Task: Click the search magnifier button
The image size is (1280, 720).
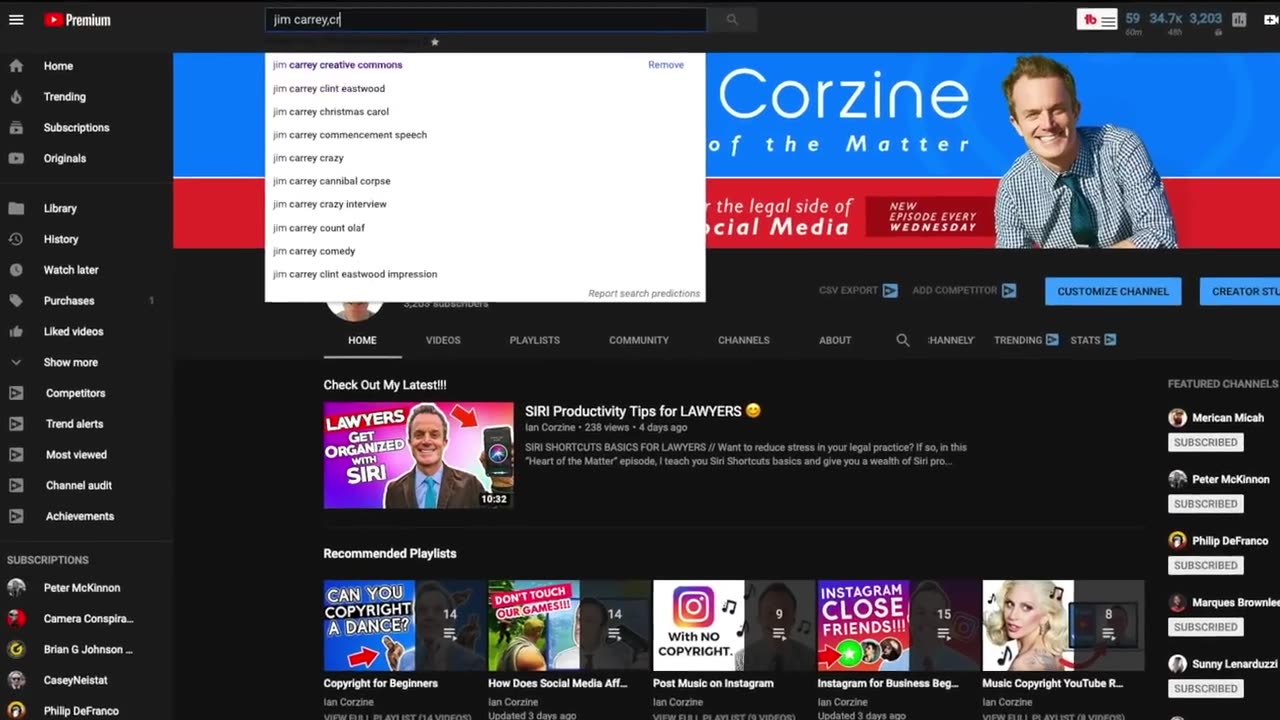Action: click(732, 19)
